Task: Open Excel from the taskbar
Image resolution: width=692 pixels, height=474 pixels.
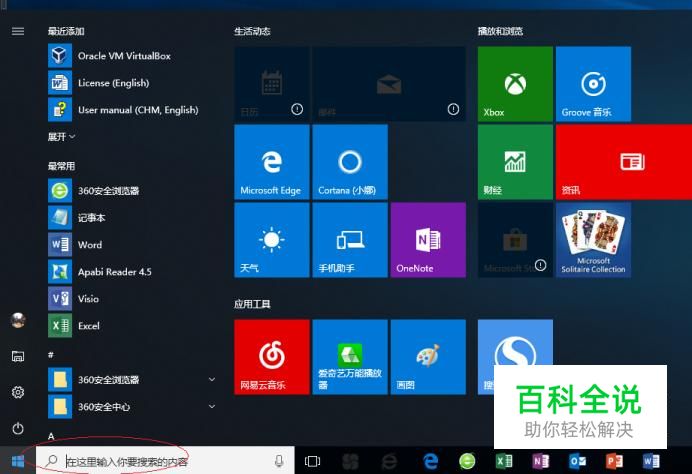Action: (x=504, y=462)
